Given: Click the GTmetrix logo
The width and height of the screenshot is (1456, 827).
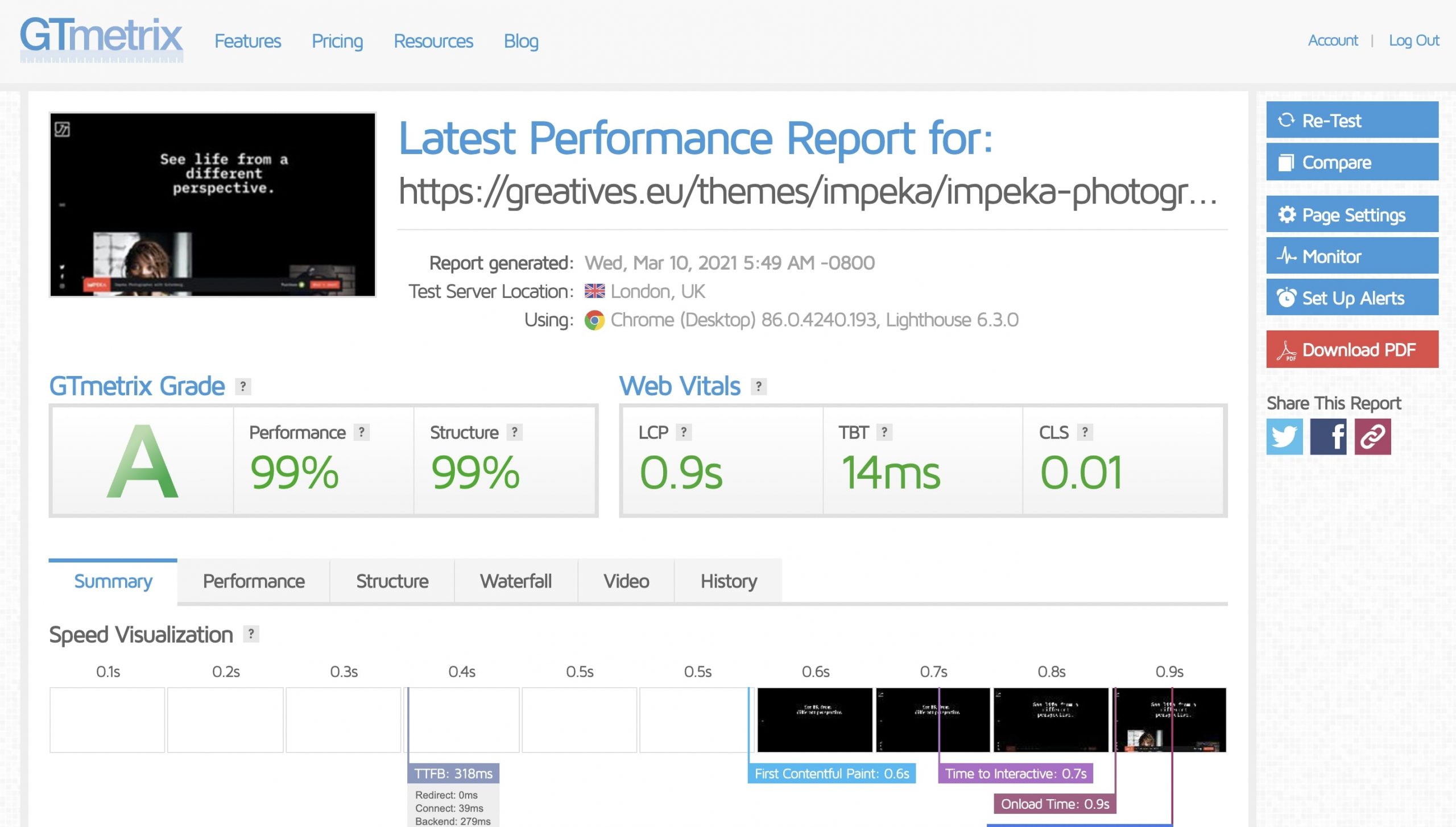Looking at the screenshot, I should coord(101,39).
